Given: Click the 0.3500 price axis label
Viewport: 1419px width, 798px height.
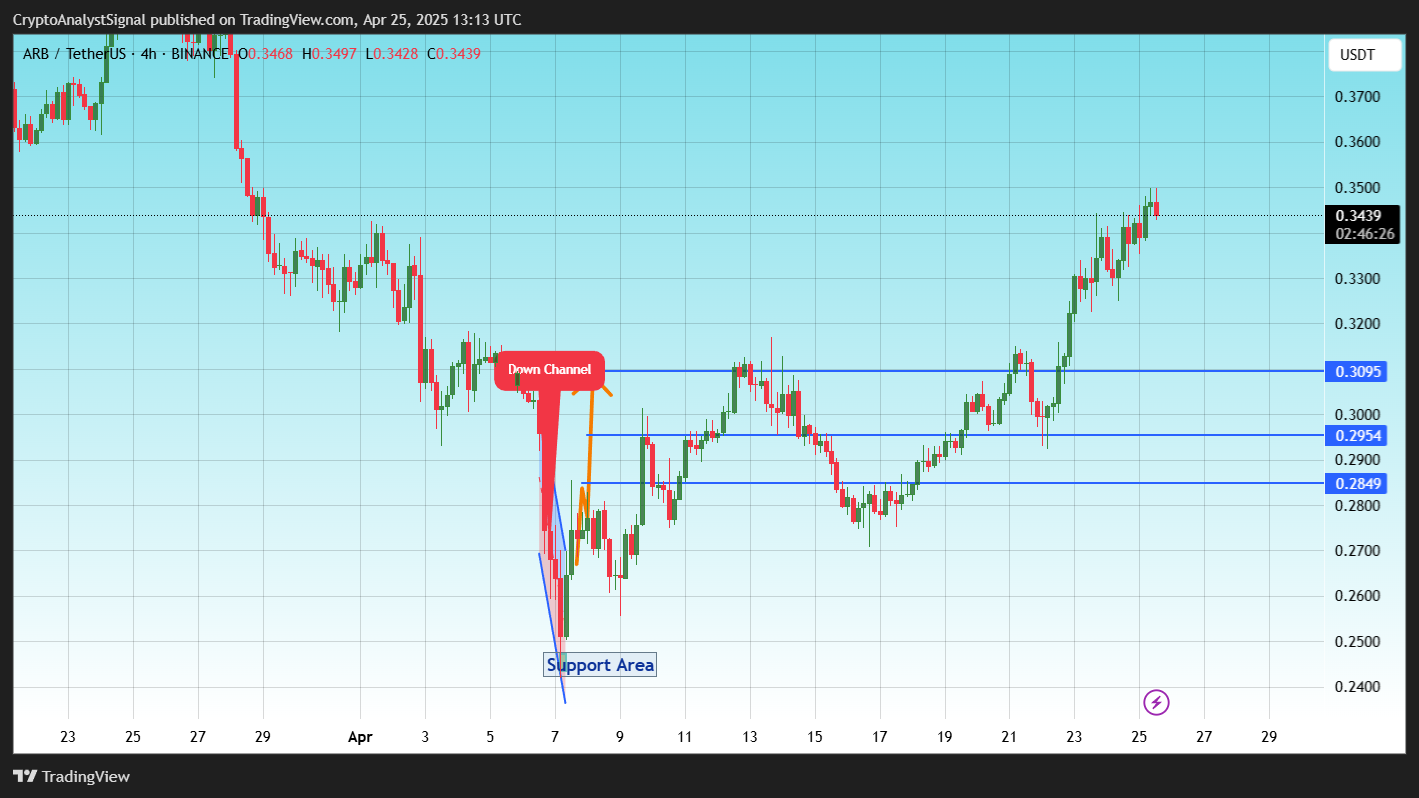Looking at the screenshot, I should pos(1357,188).
